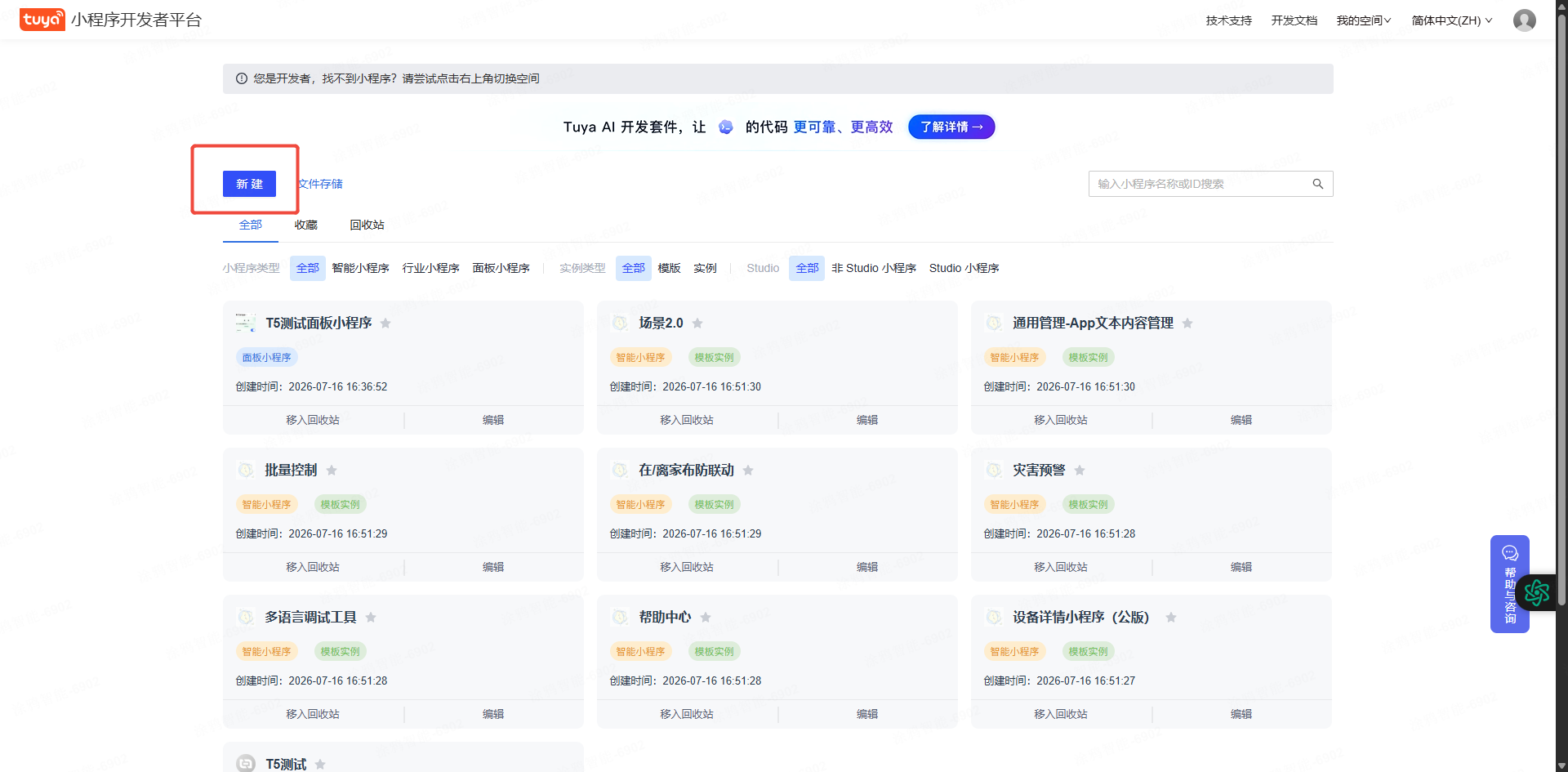Click the 了解详情 button
Screen dimensions: 1568x772
(x=951, y=127)
